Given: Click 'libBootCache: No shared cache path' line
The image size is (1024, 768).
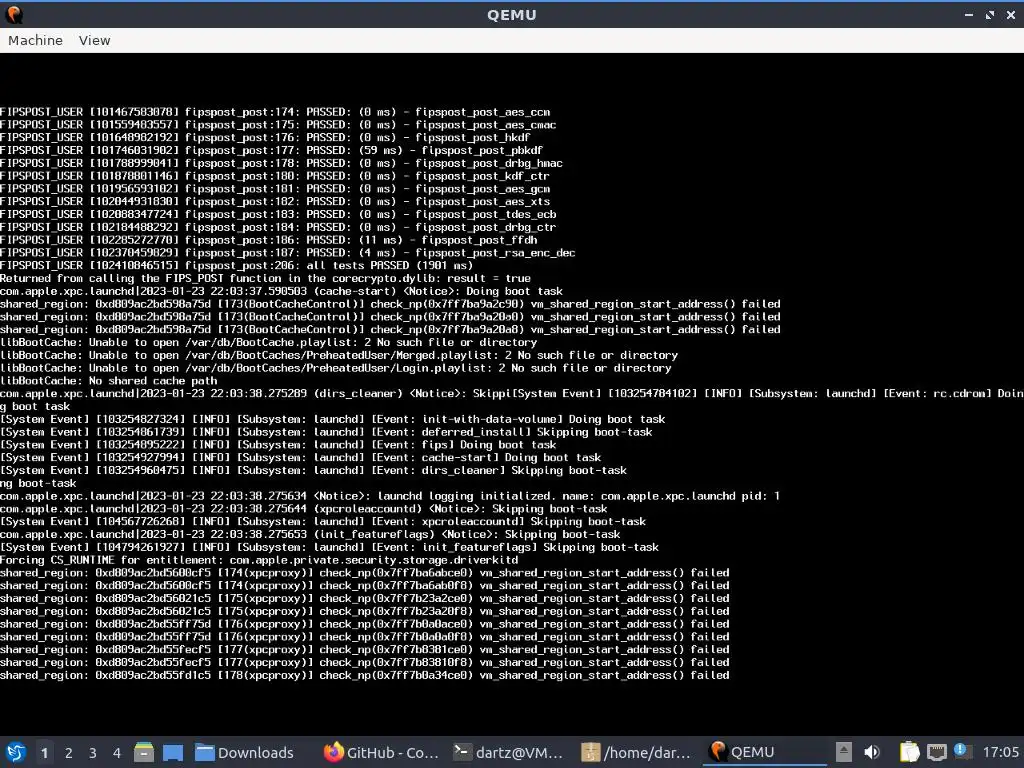Looking at the screenshot, I should click(109, 381).
